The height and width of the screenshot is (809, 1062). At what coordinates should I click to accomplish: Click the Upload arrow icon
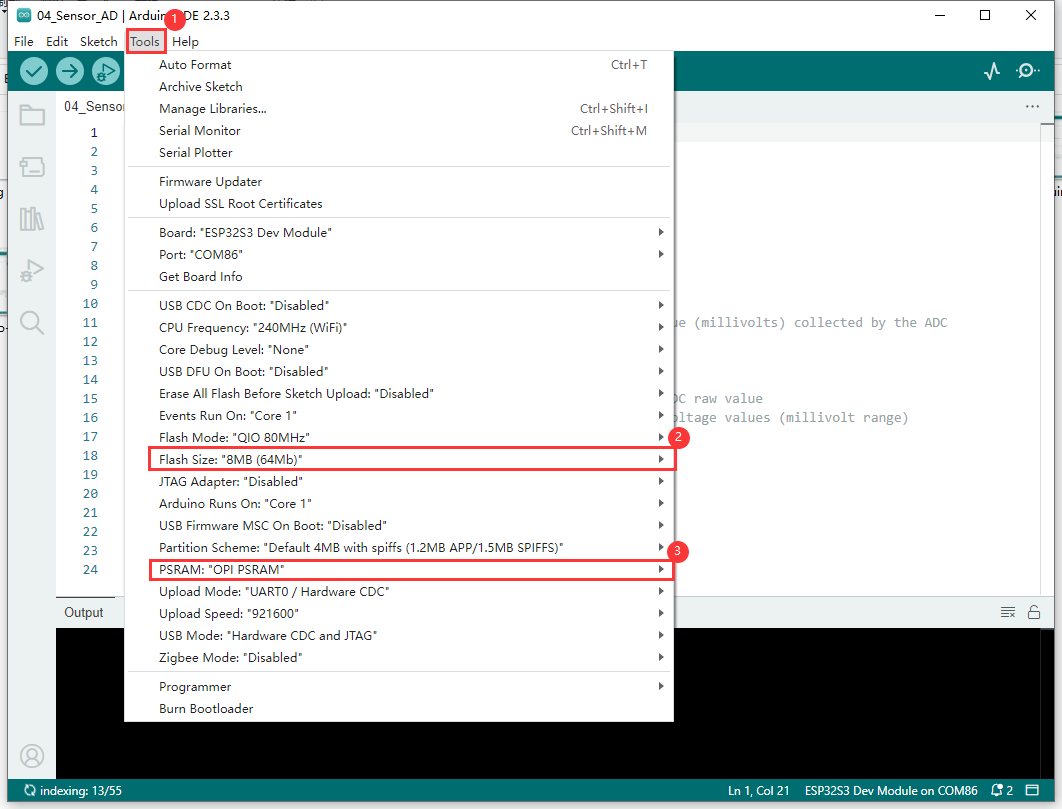click(70, 71)
